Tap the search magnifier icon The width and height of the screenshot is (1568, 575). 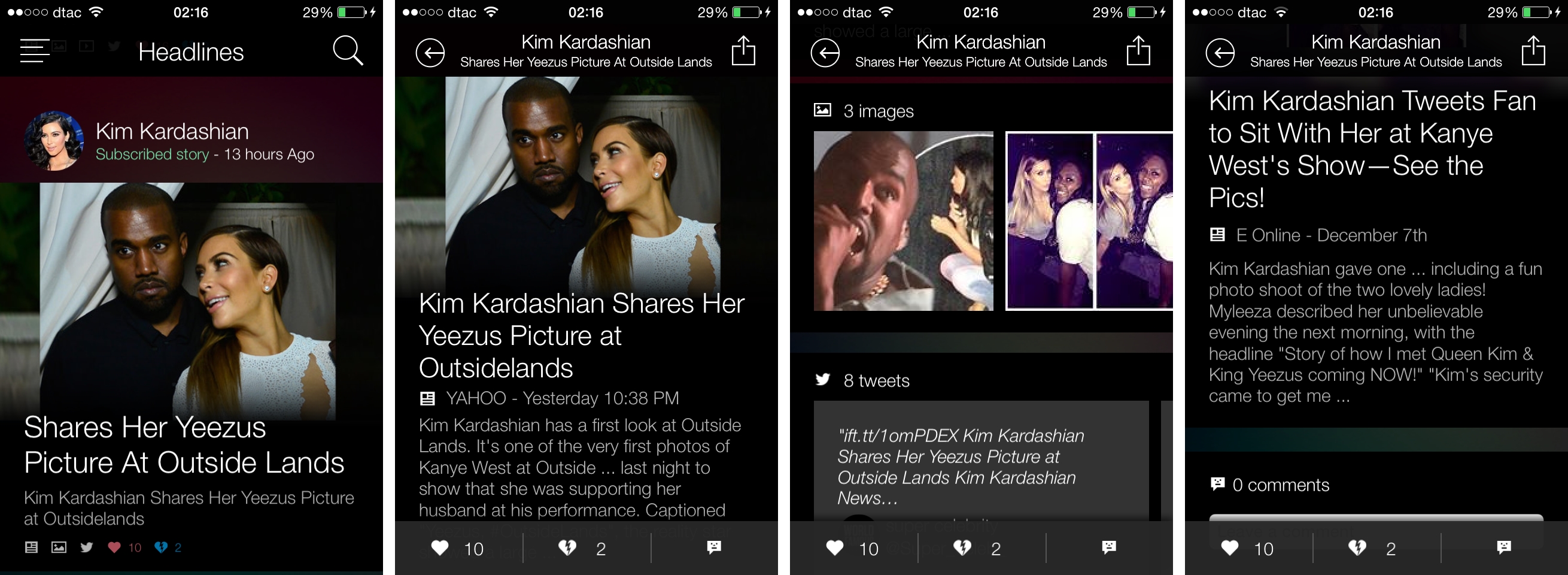point(348,50)
